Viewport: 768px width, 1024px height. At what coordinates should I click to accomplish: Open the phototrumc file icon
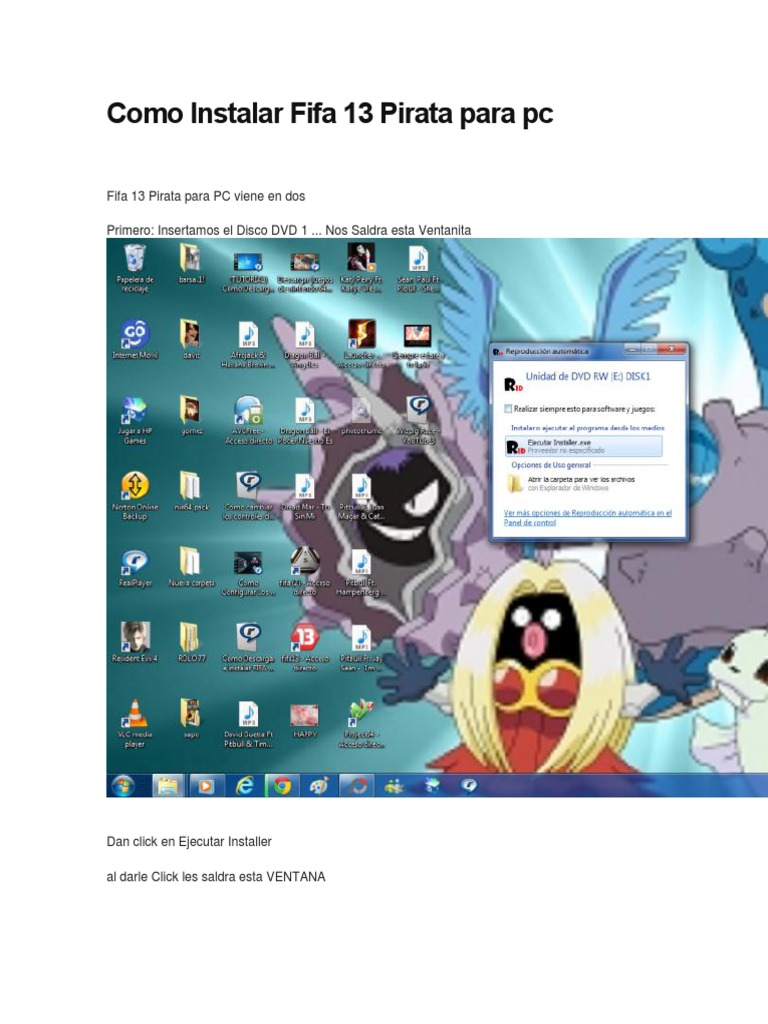click(360, 417)
